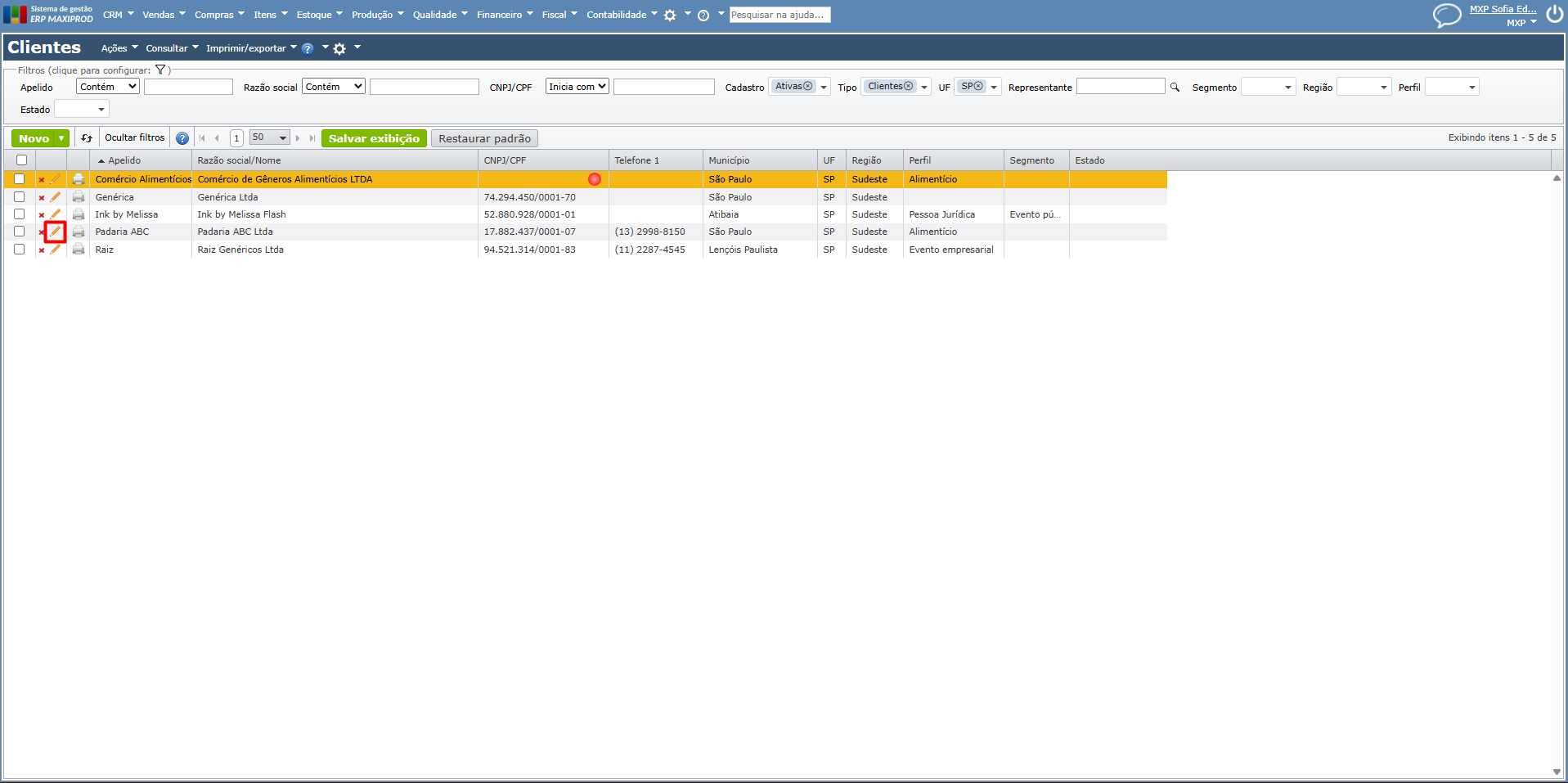Expand the Região filter dropdown

click(1384, 88)
